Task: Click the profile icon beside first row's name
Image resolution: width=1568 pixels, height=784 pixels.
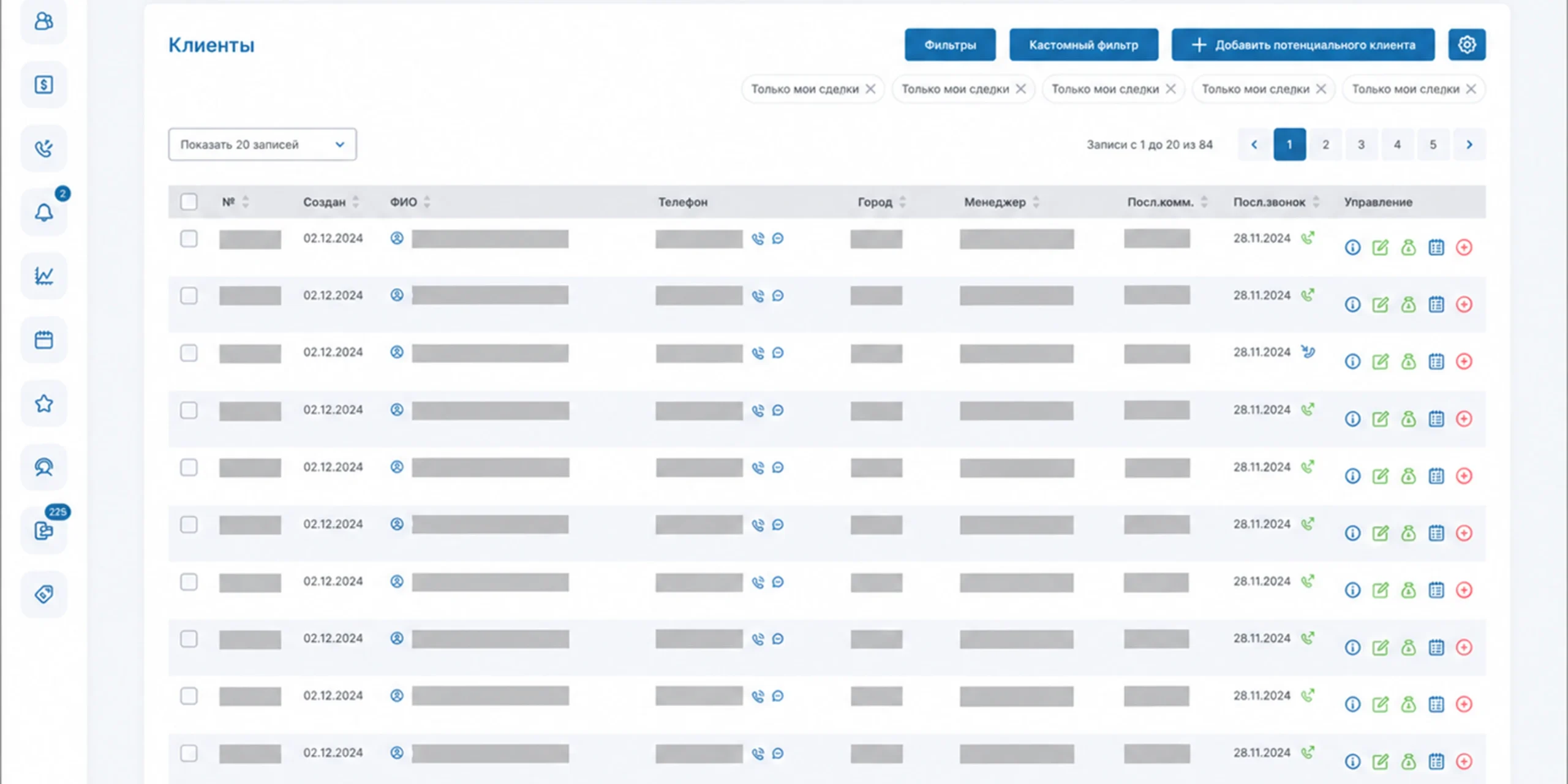Action: (397, 238)
